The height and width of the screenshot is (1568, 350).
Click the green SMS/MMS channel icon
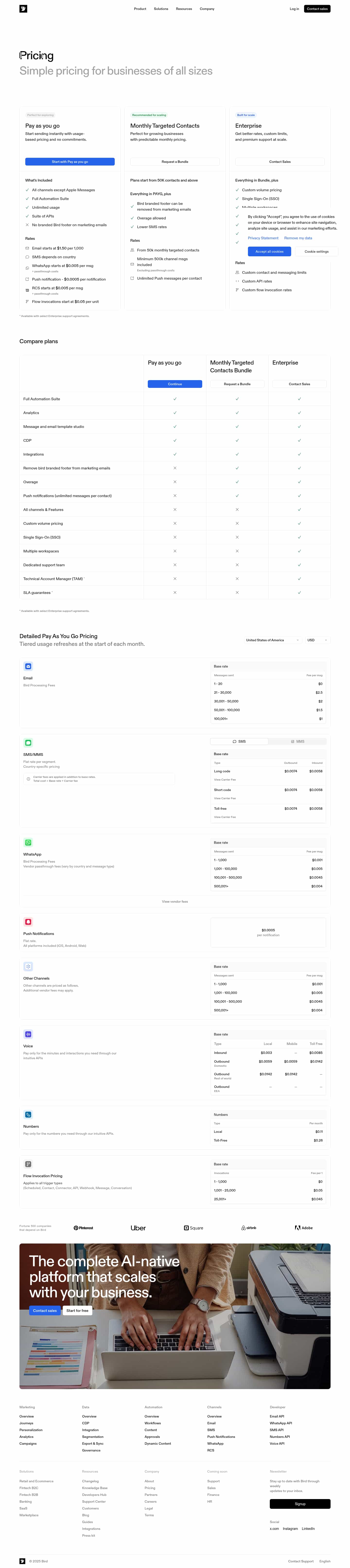28,742
